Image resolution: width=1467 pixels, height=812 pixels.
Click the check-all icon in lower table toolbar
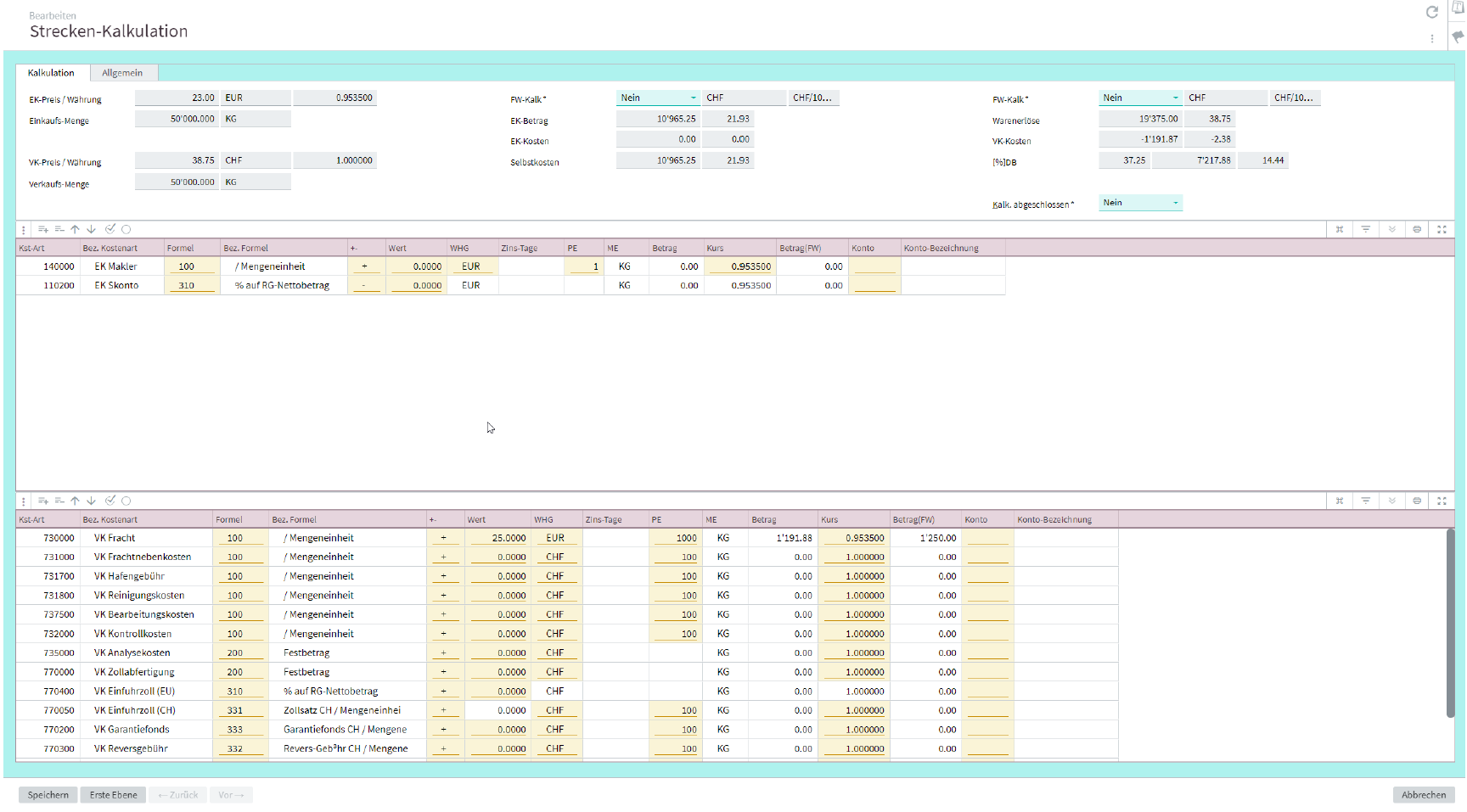110,501
